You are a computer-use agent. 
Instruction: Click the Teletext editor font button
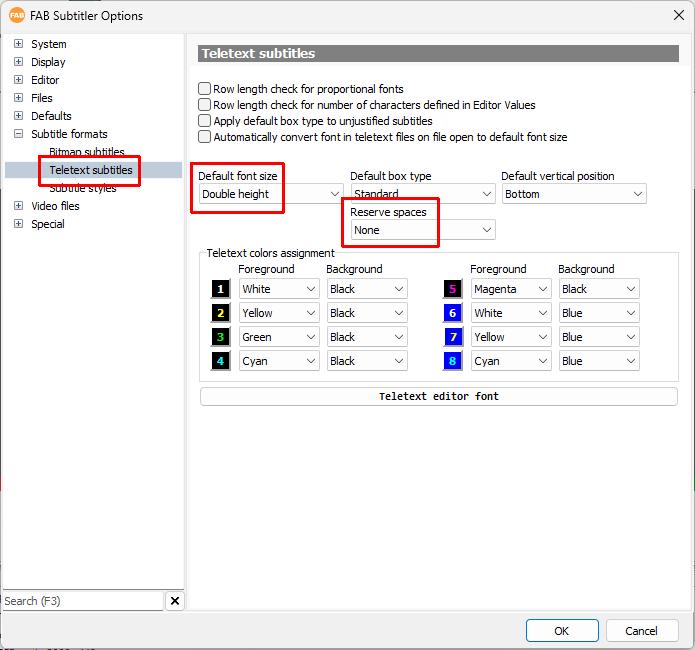438,396
